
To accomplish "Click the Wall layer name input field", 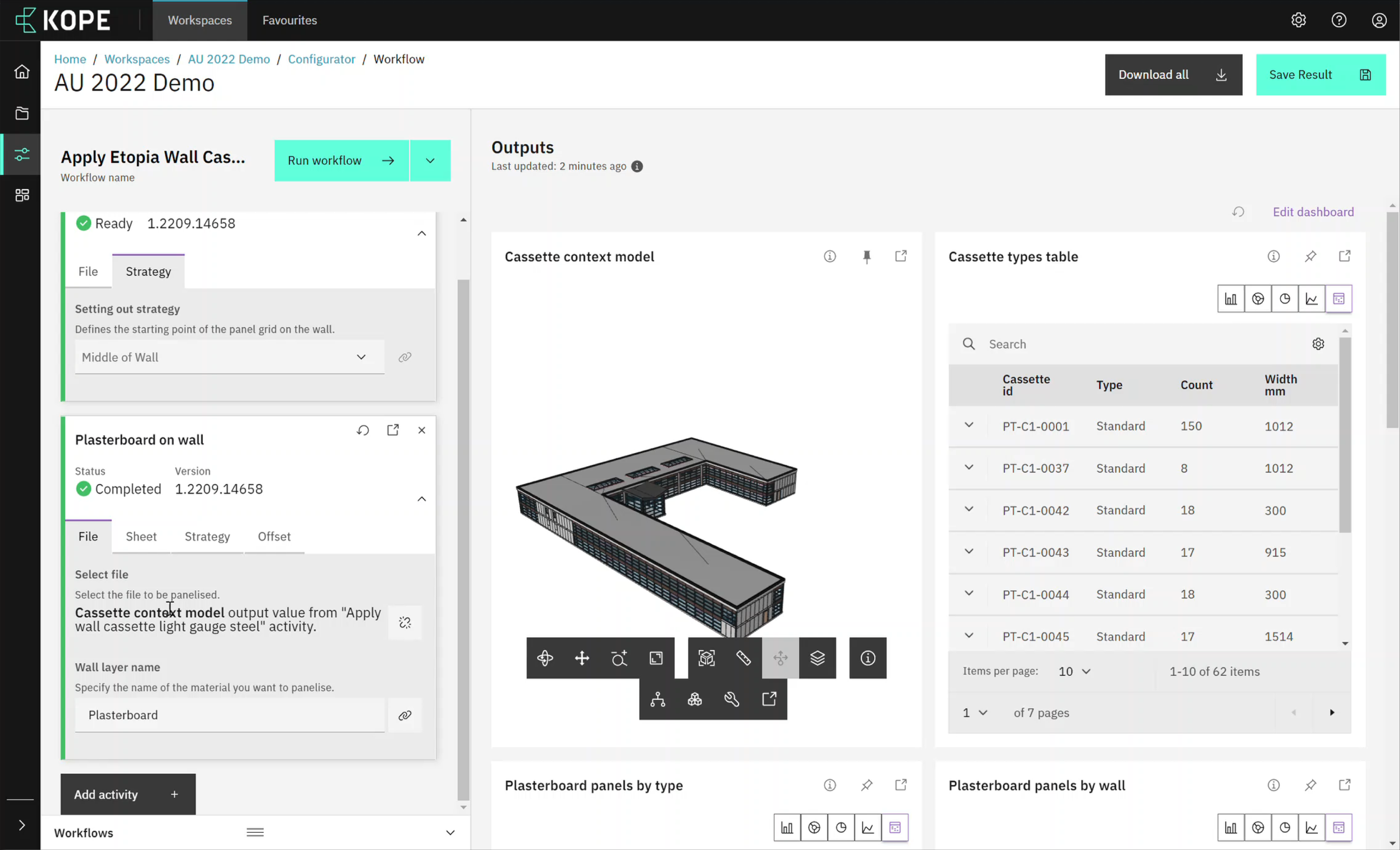I will [x=230, y=715].
